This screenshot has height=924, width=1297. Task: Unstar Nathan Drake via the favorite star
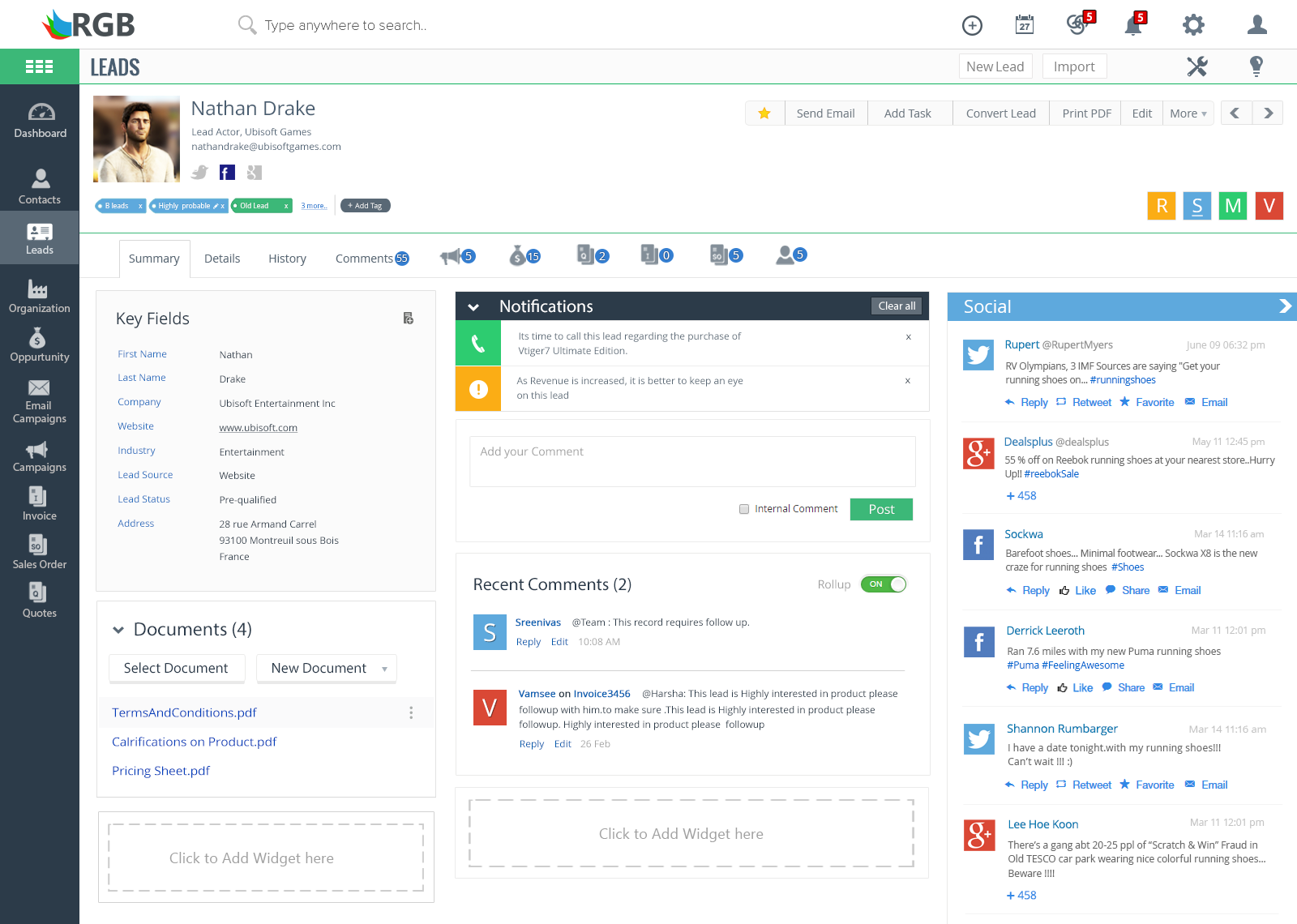click(764, 113)
